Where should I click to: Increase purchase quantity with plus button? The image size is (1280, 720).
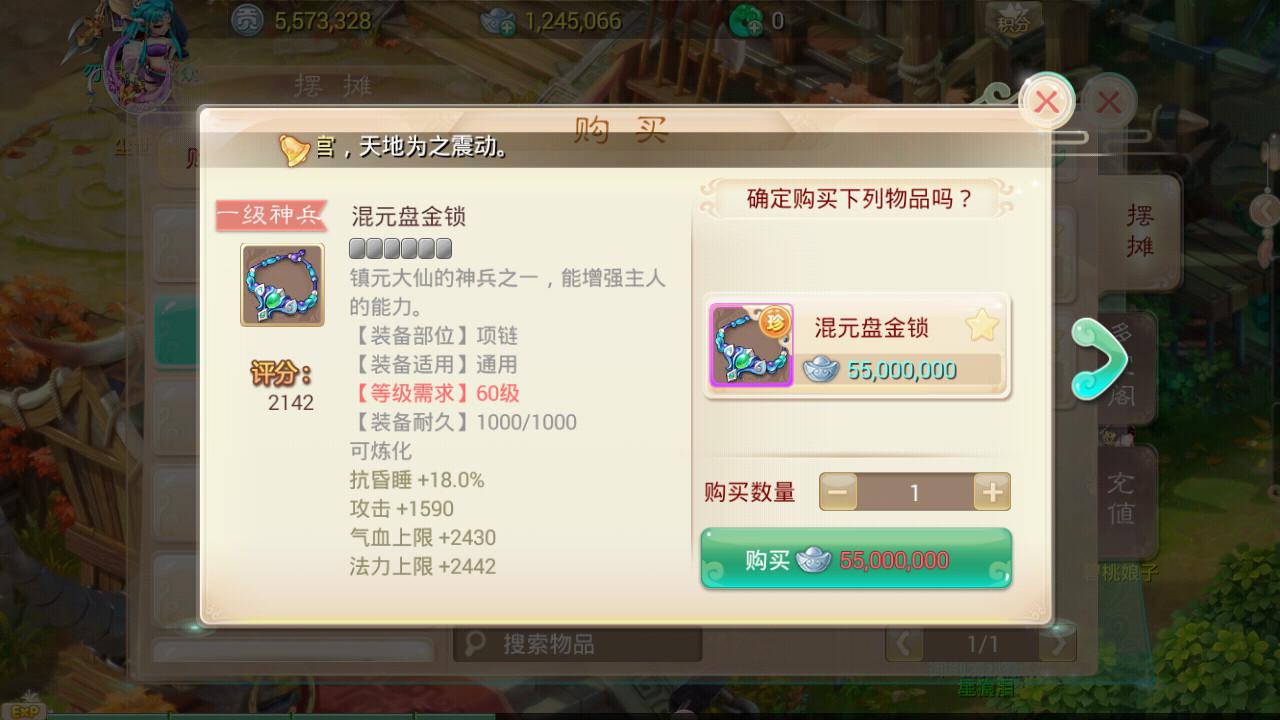point(992,492)
